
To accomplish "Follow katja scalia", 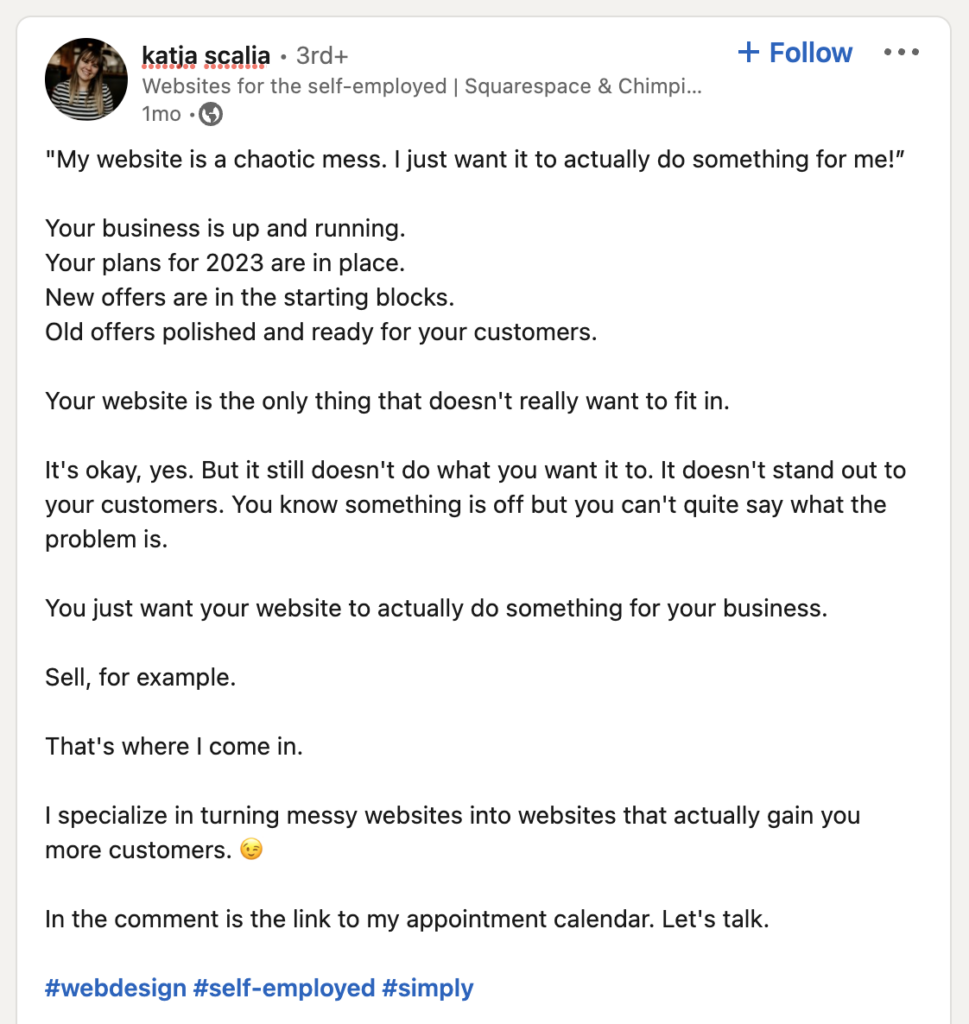I will tap(795, 52).
